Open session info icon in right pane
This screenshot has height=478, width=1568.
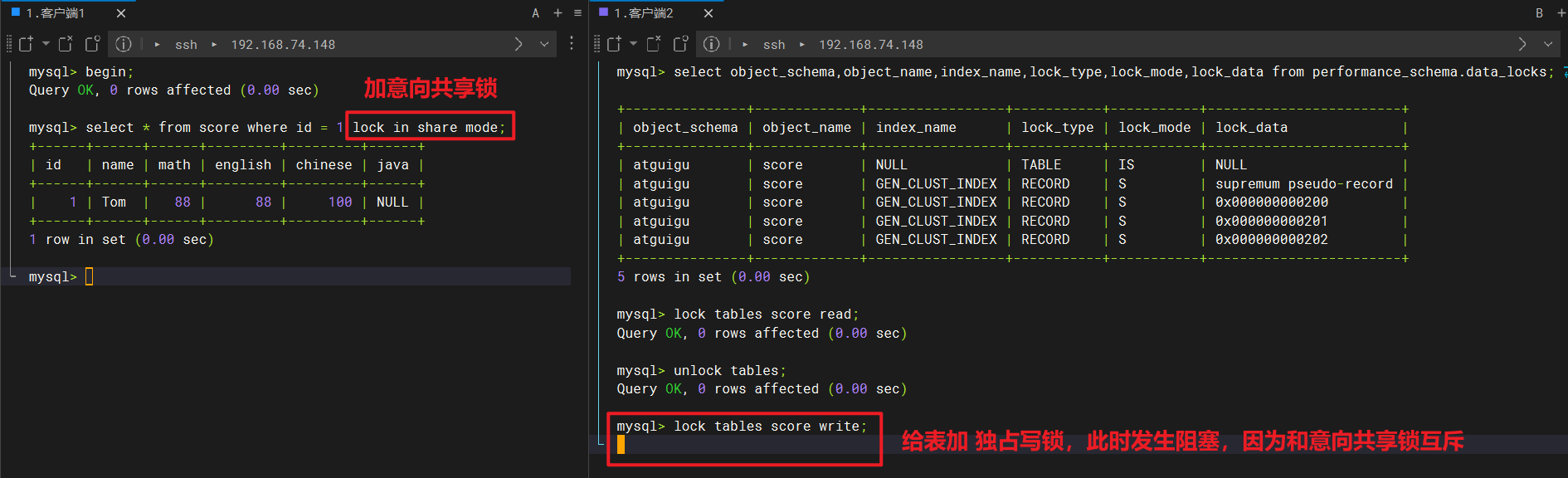click(x=712, y=44)
